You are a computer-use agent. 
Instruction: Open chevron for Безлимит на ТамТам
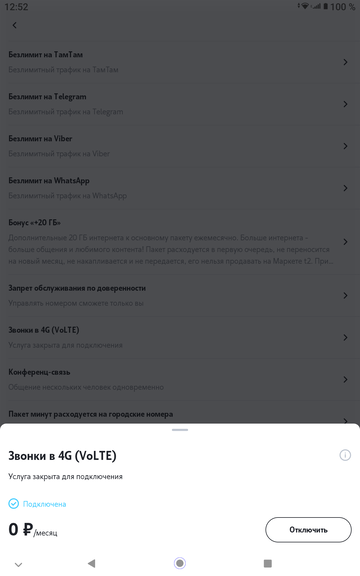point(345,62)
